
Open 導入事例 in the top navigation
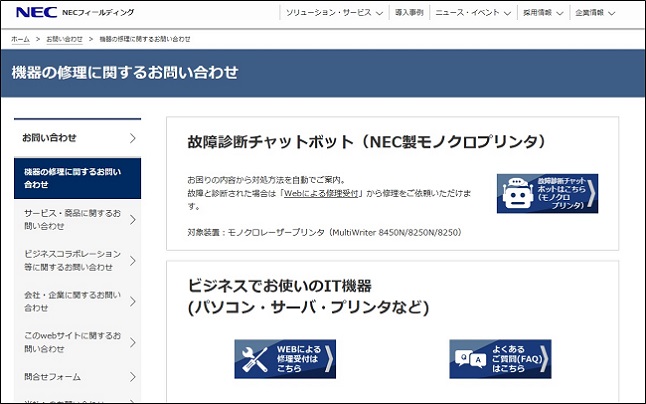[409, 13]
